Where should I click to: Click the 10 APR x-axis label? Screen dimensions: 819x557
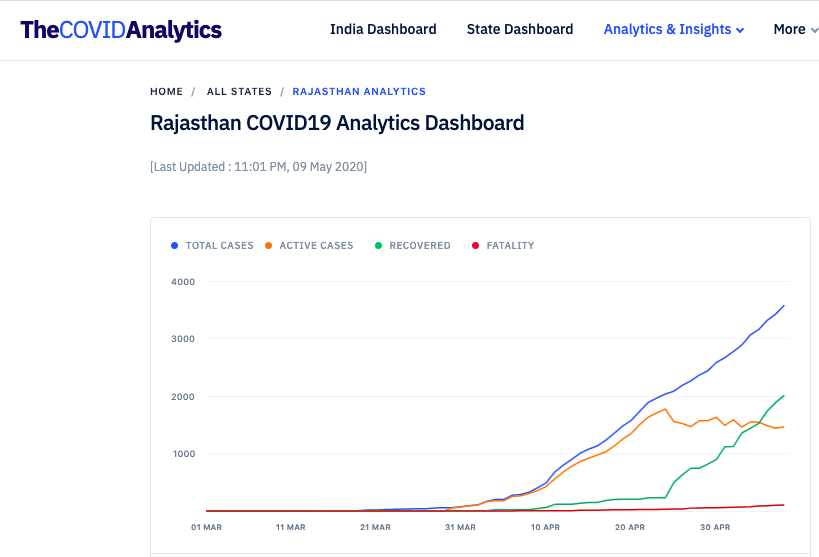coord(545,527)
